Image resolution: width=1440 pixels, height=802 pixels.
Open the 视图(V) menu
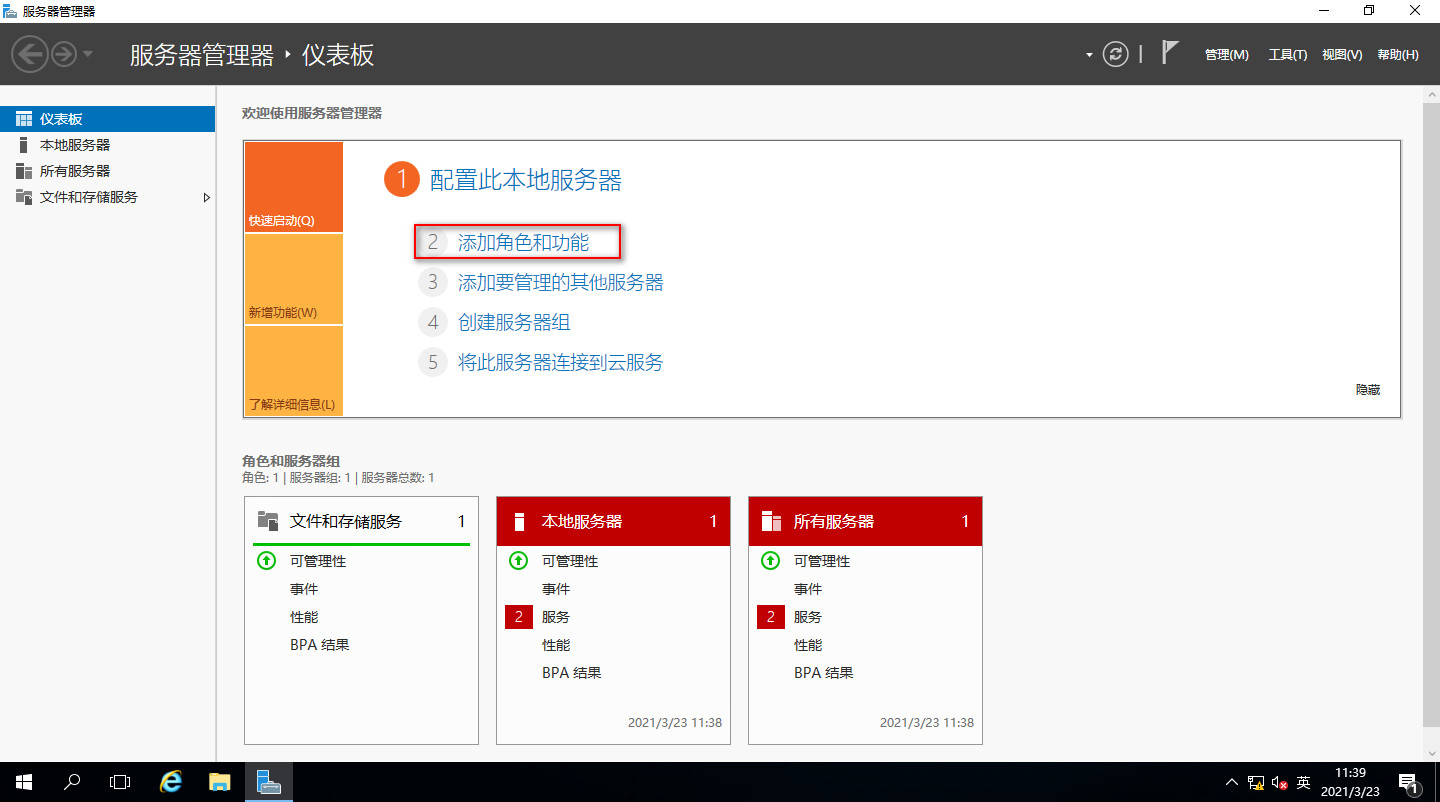pyautogui.click(x=1342, y=55)
